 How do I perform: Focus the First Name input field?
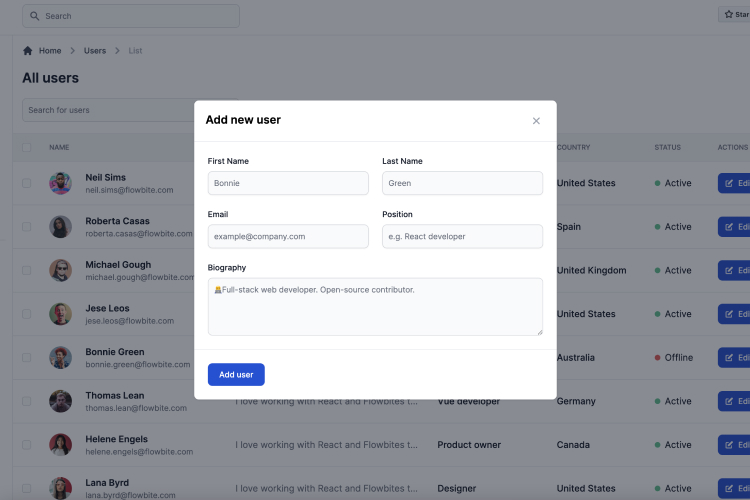(288, 183)
